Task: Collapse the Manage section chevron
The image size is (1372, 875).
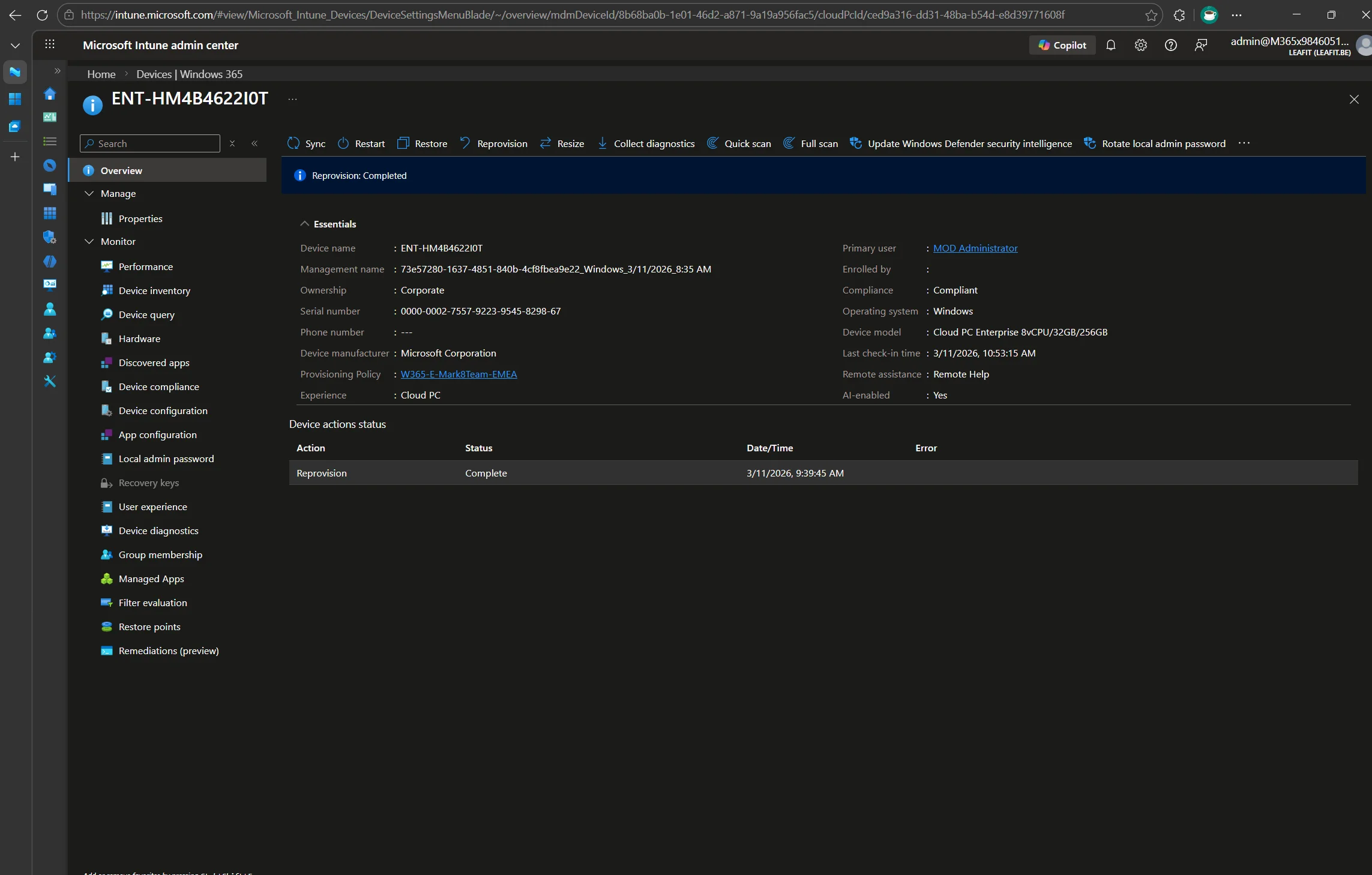Action: pyautogui.click(x=89, y=193)
